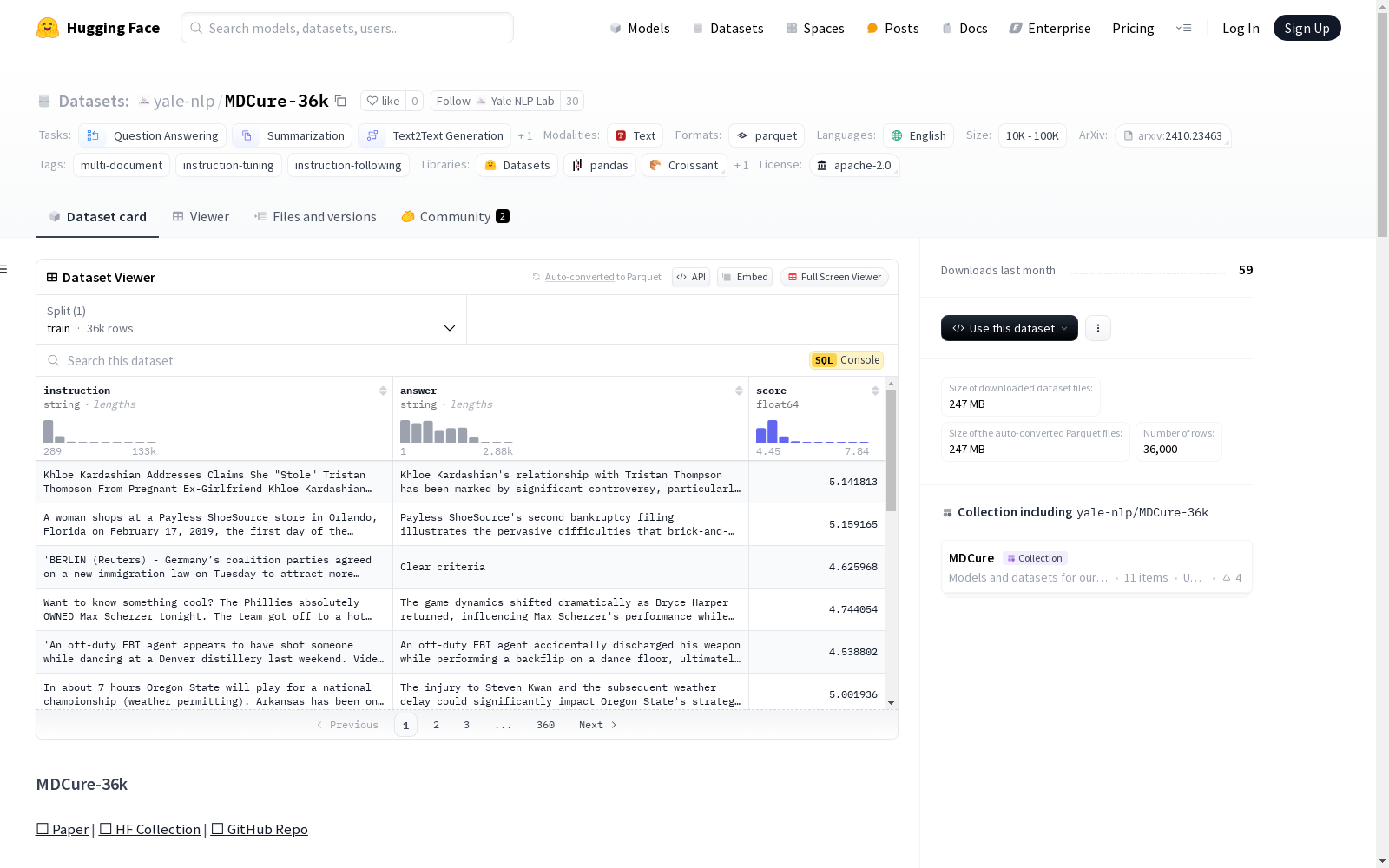Open the HF Collection link
Screen dimensions: 1389x868
tap(149, 829)
